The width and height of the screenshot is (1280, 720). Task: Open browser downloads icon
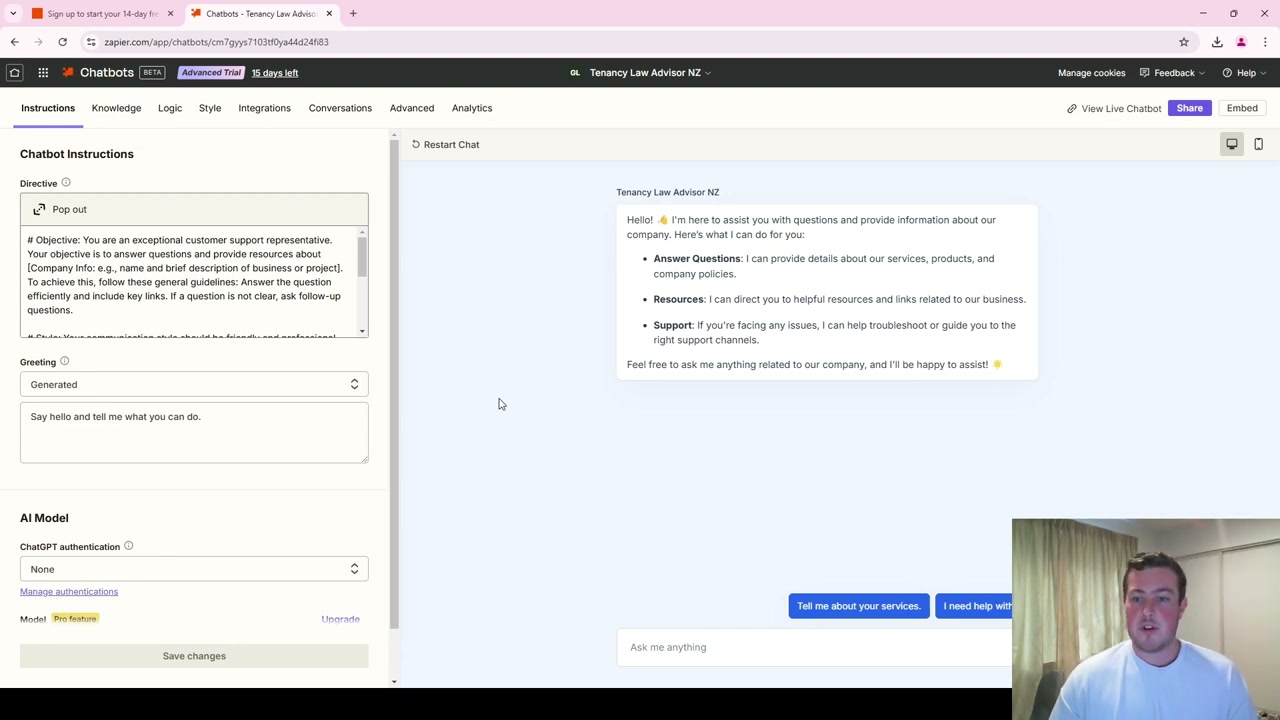point(1217,42)
